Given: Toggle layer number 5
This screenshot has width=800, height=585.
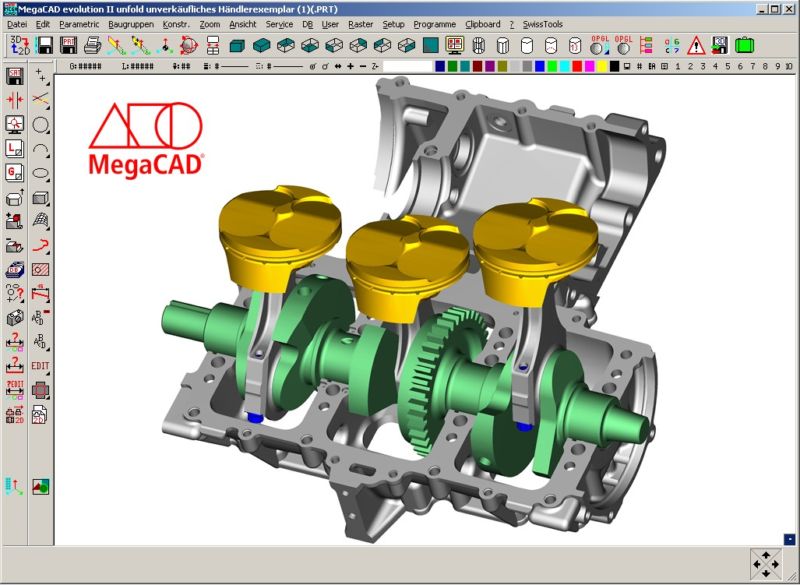Looking at the screenshot, I should [727, 66].
